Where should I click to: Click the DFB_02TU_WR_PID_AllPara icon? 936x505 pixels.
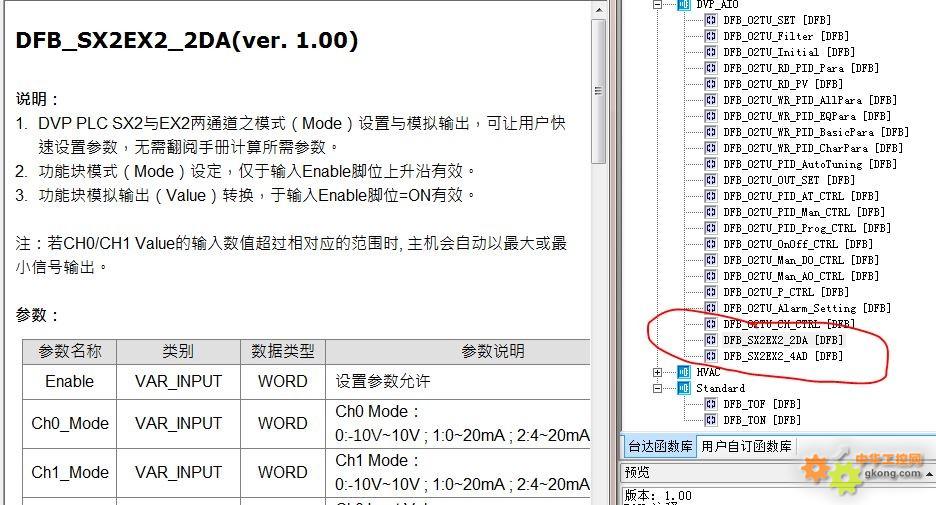[710, 100]
